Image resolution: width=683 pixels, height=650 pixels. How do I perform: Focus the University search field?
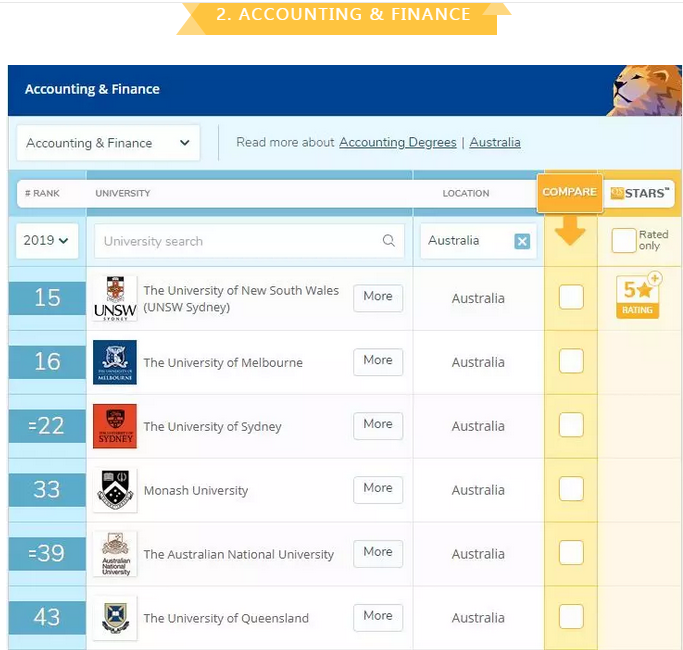(249, 241)
